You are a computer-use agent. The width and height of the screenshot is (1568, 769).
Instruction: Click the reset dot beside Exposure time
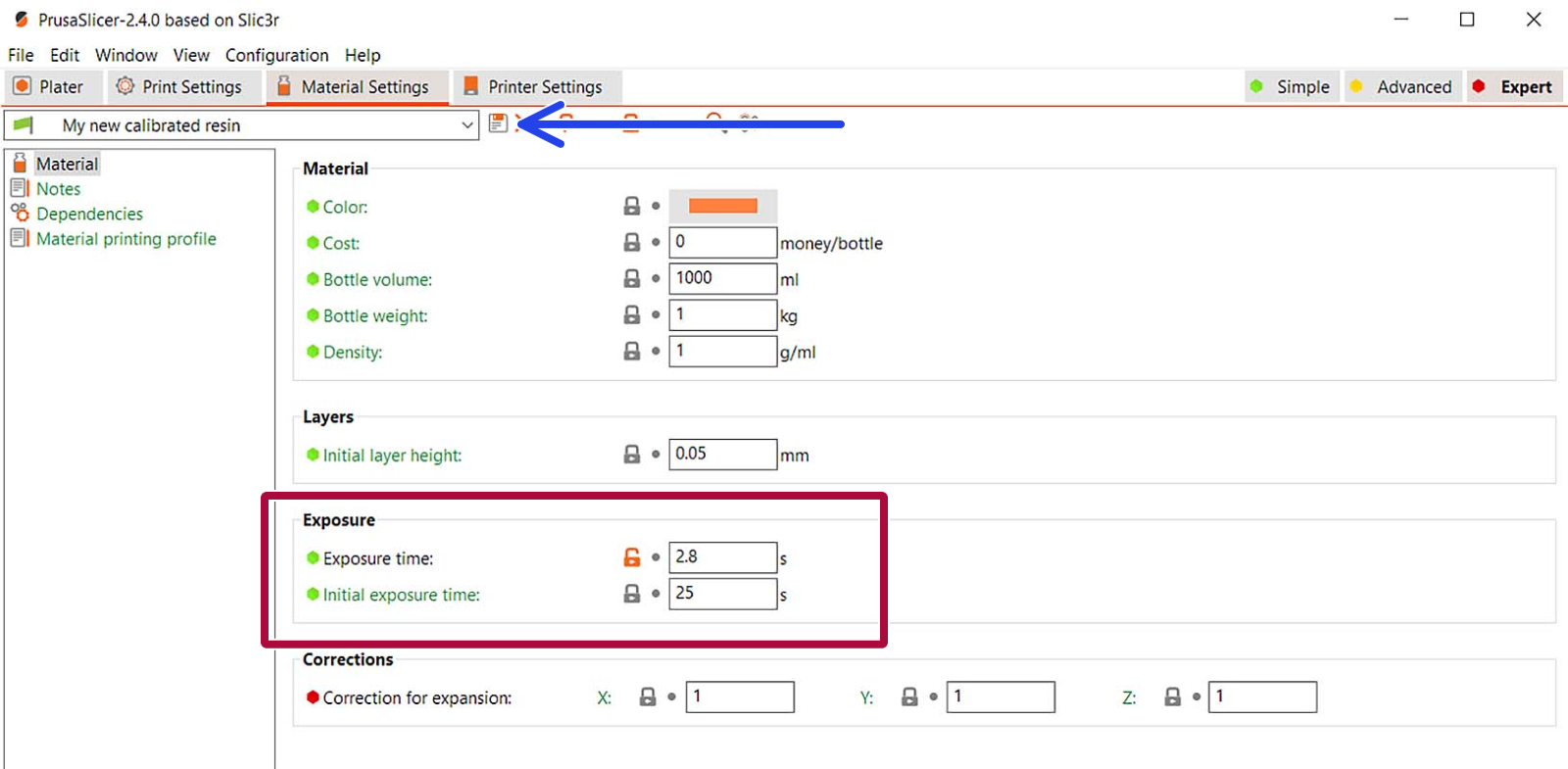[656, 557]
